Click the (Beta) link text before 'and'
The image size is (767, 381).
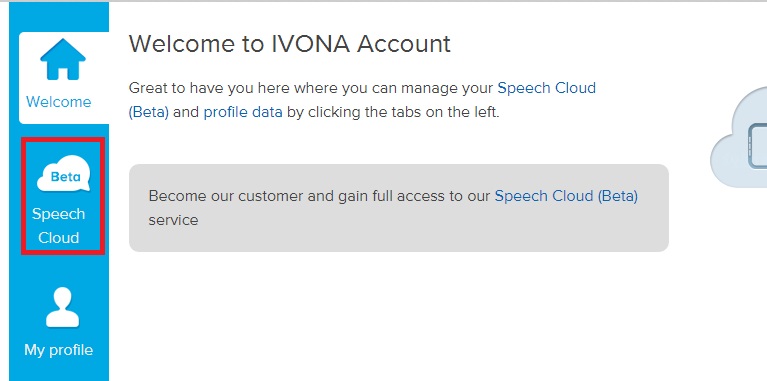[x=149, y=112]
